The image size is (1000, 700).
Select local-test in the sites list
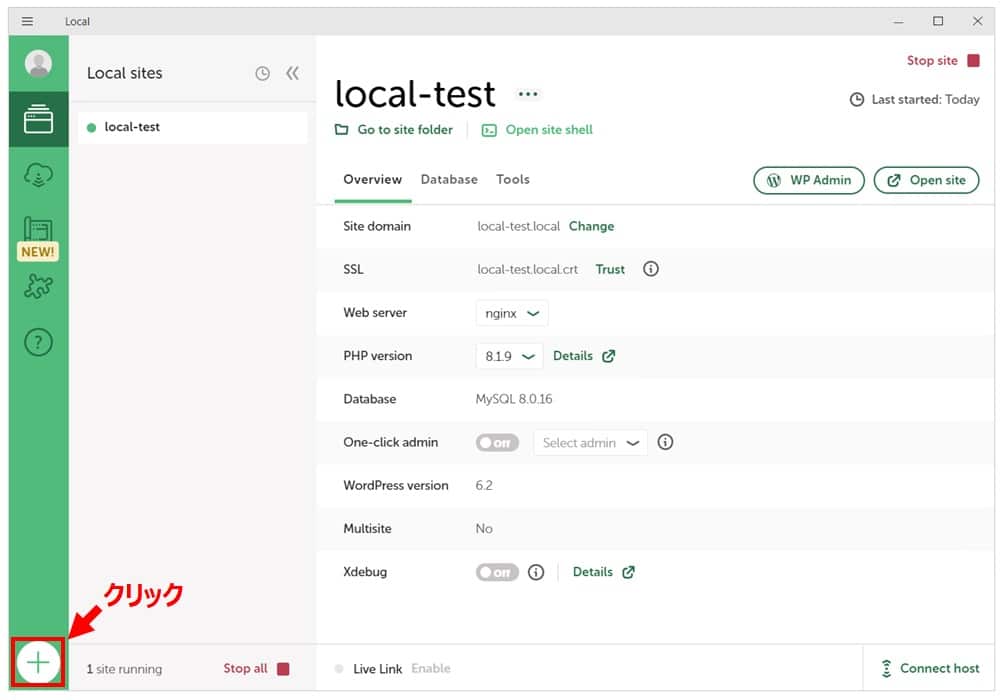point(193,128)
